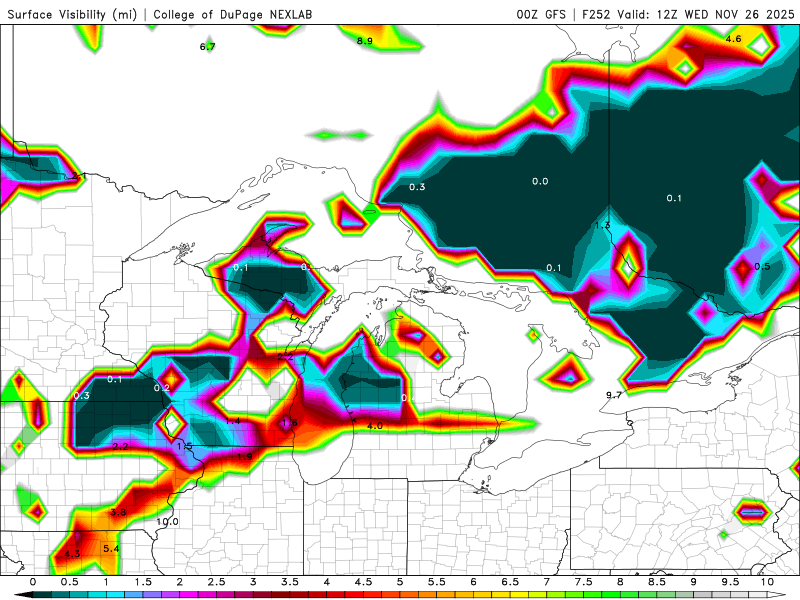The width and height of the screenshot is (800, 600).
Task: Click the 0.0 visibility value on the map
Action: [x=540, y=181]
